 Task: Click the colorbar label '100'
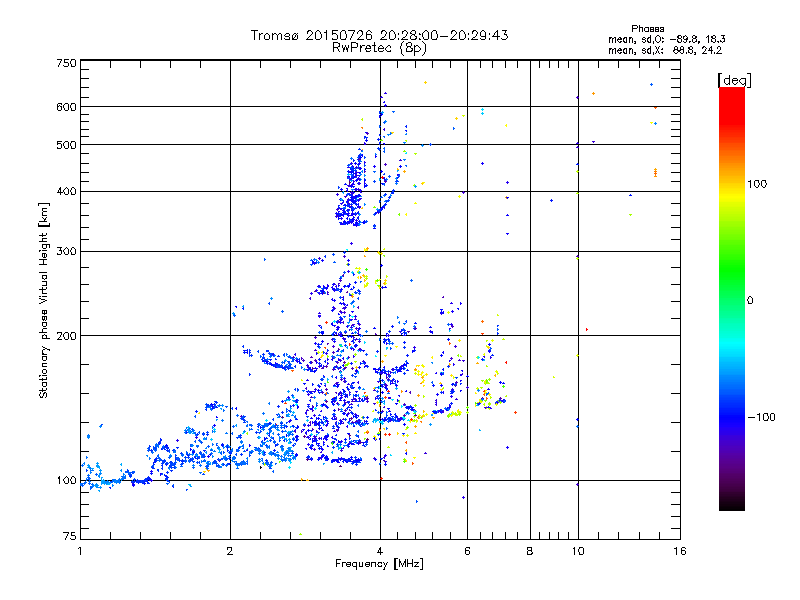pyautogui.click(x=757, y=184)
